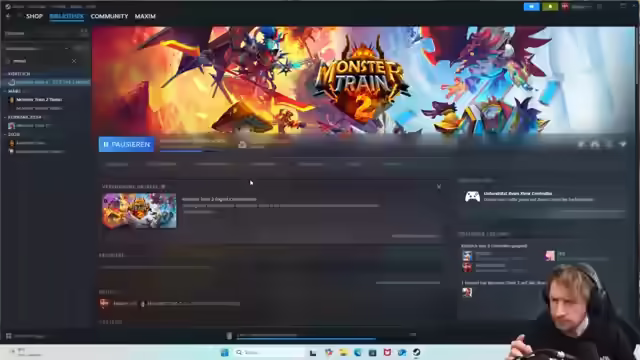This screenshot has height=360, width=640.
Task: Click the add game plus icon
Action: click(9, 336)
